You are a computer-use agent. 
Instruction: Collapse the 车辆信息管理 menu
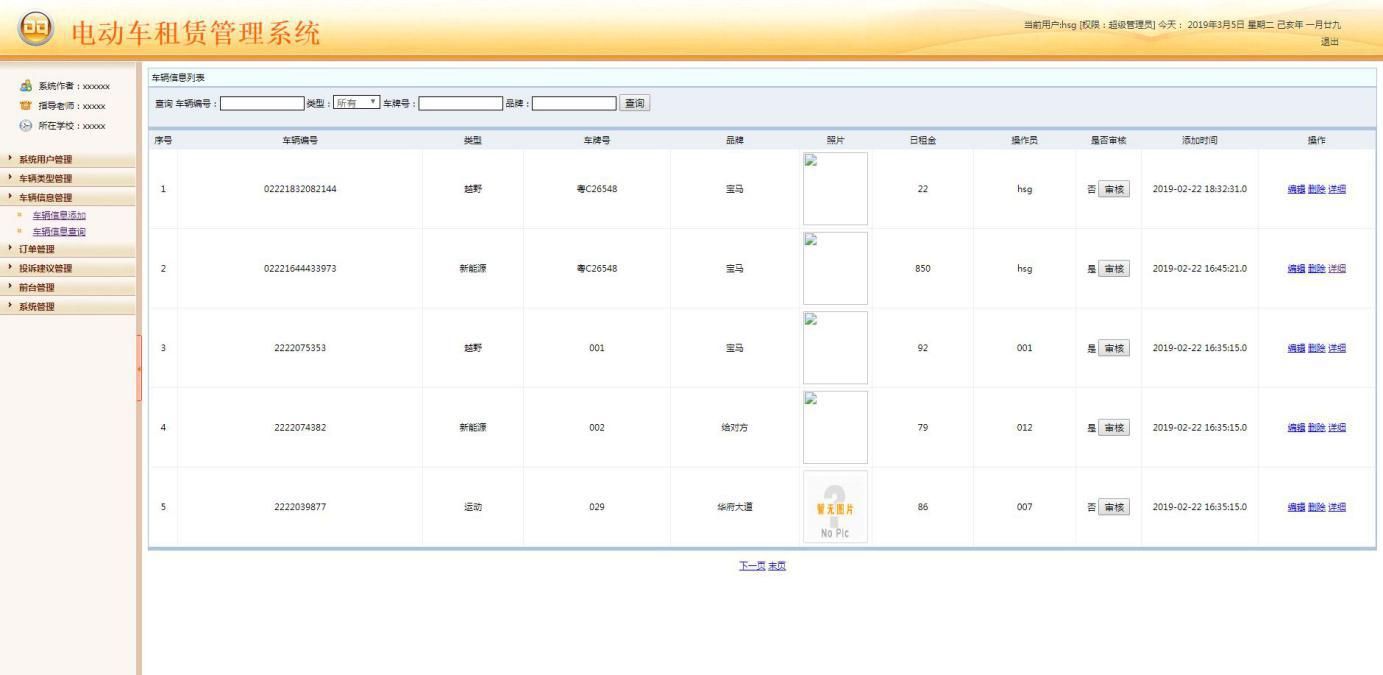tap(67, 197)
